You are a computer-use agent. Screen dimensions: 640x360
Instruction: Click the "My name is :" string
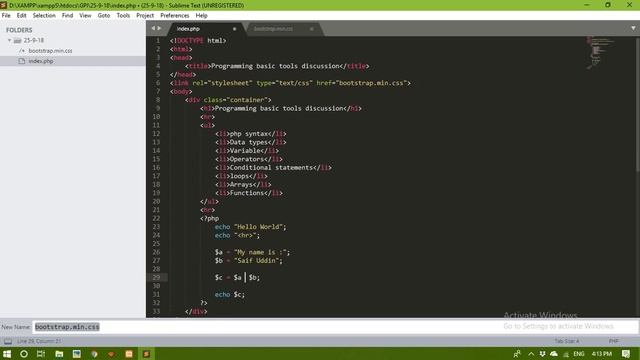coord(260,252)
